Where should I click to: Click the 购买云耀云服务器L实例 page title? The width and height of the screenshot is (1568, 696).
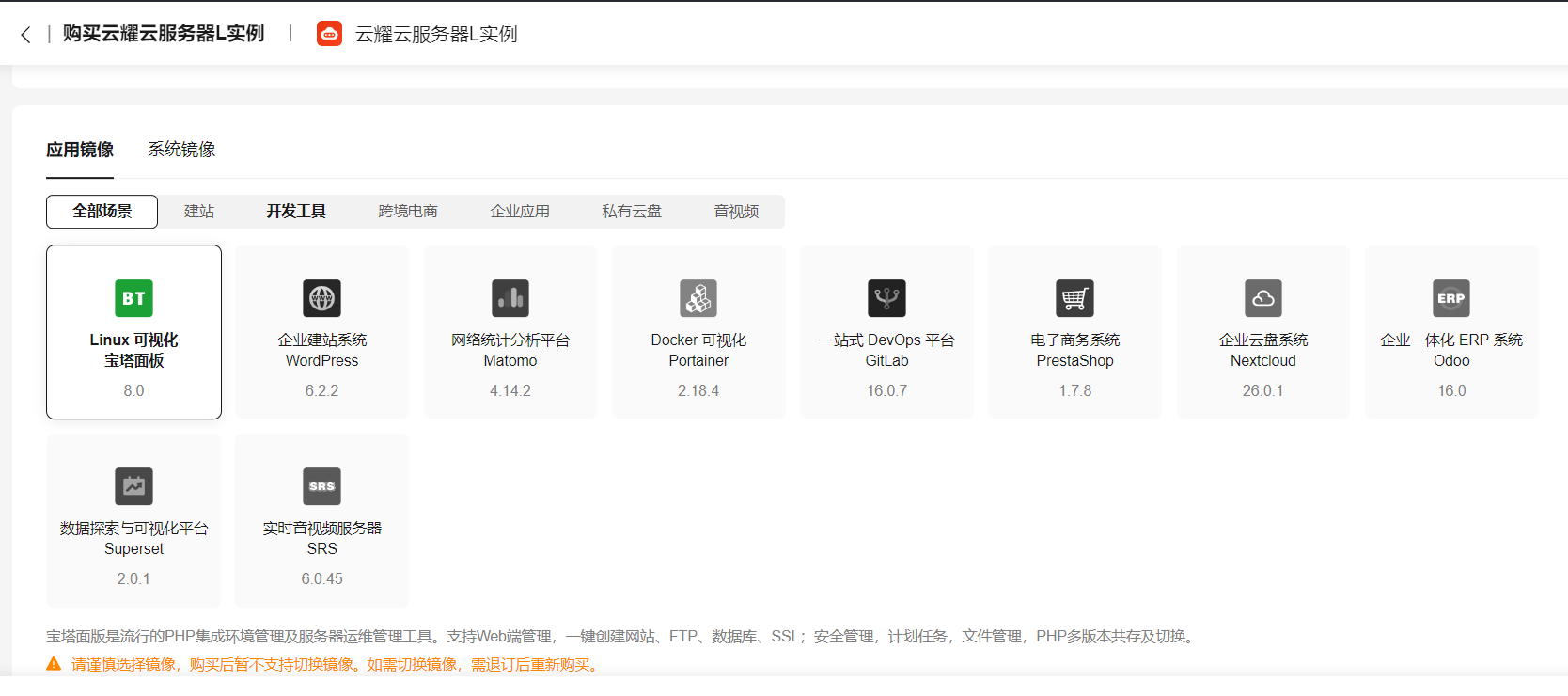click(x=164, y=34)
